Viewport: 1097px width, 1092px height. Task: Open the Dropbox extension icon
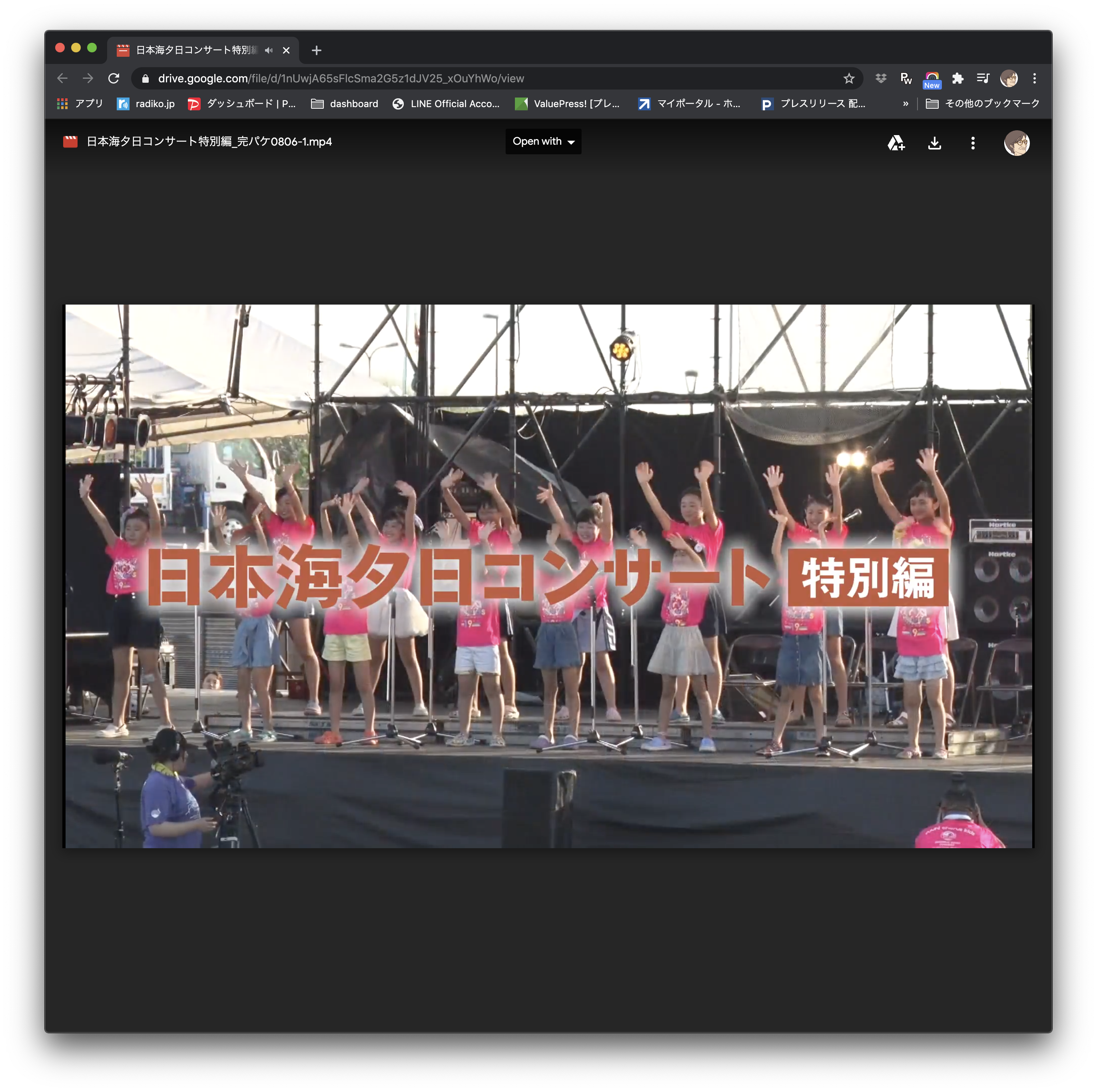[x=881, y=78]
